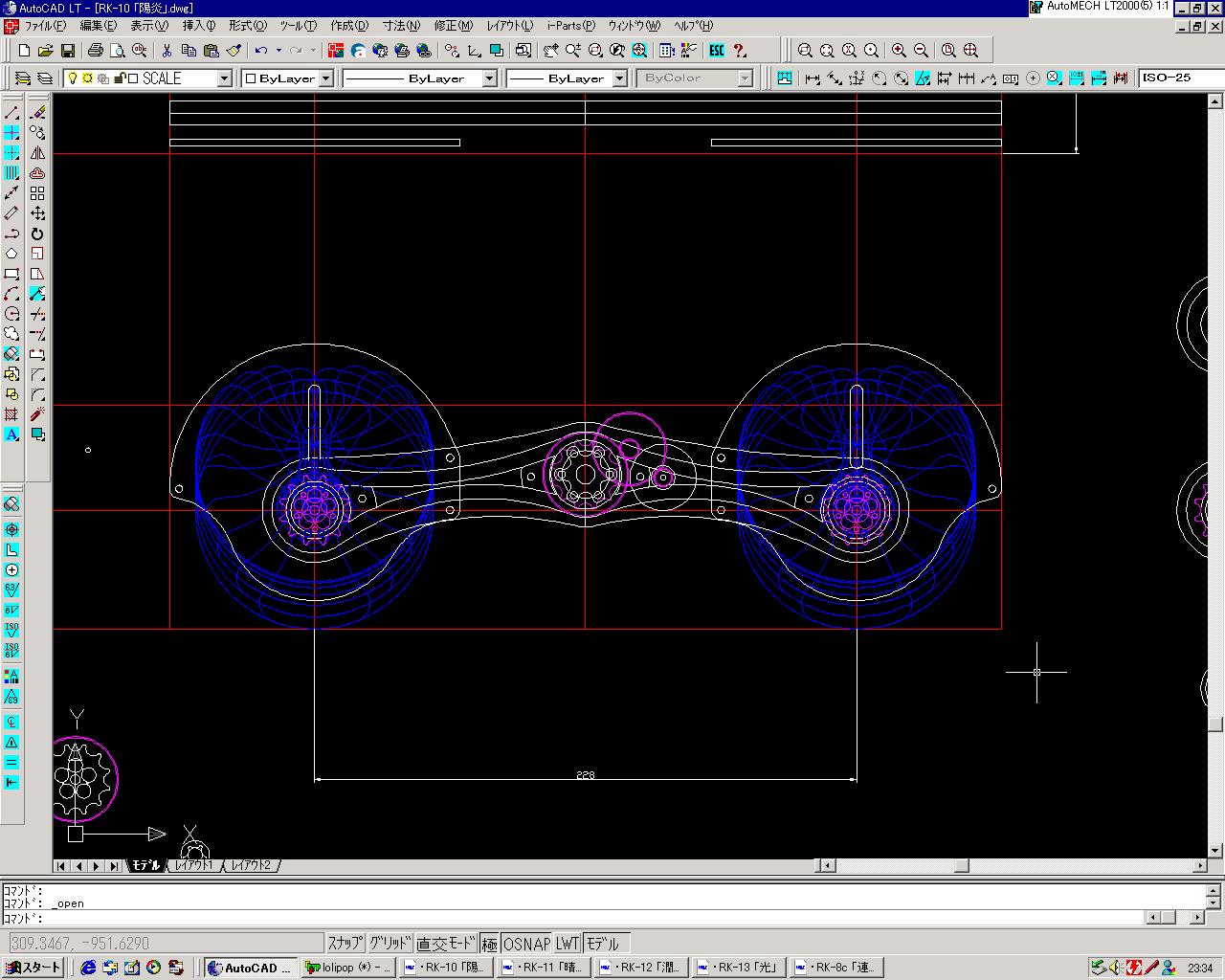Toggle OSNAP in the status bar
Image resolution: width=1225 pixels, height=980 pixels.
coord(526,944)
